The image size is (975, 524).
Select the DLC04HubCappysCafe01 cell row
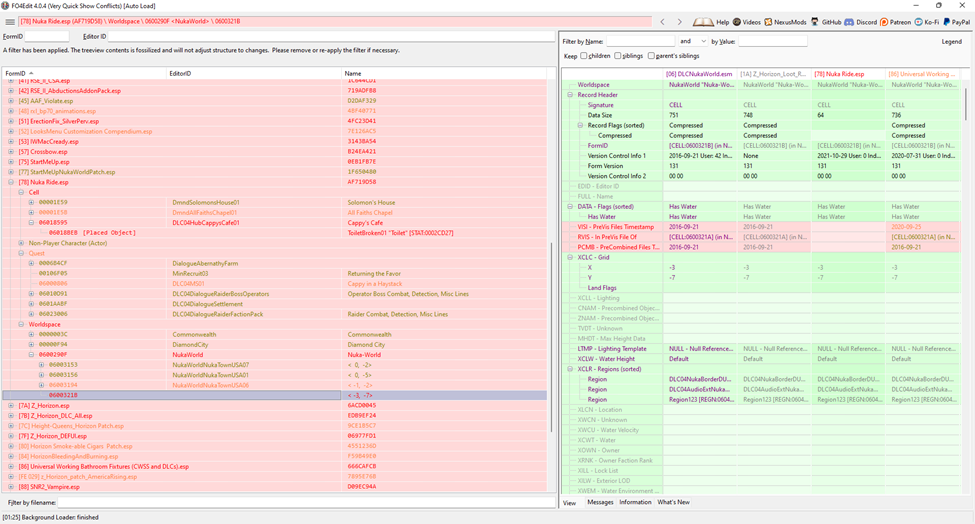point(275,223)
